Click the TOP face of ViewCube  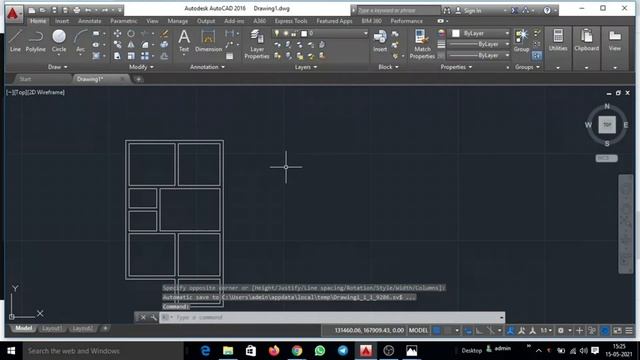pyautogui.click(x=607, y=124)
